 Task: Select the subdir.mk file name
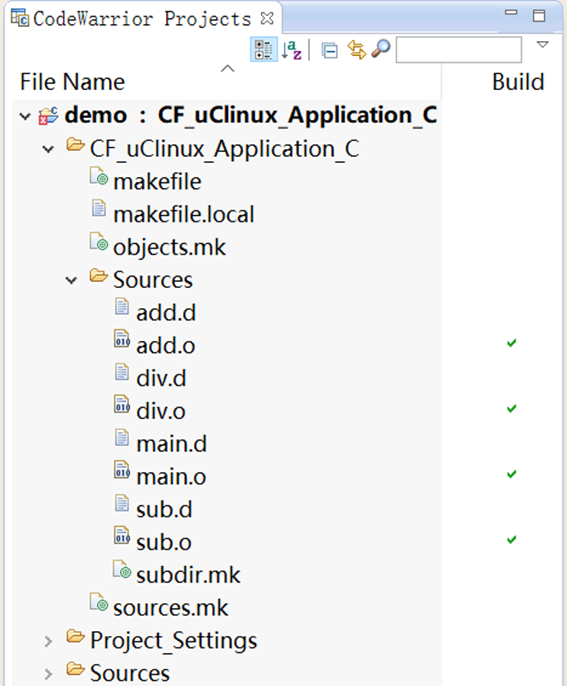click(188, 575)
